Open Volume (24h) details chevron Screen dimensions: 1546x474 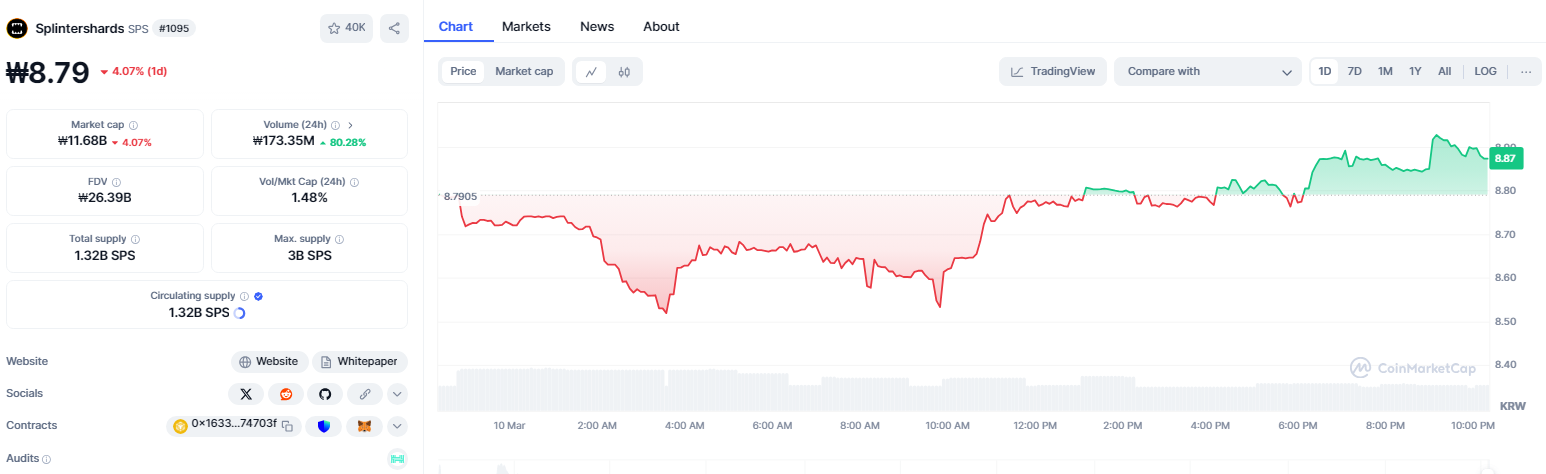pos(350,125)
